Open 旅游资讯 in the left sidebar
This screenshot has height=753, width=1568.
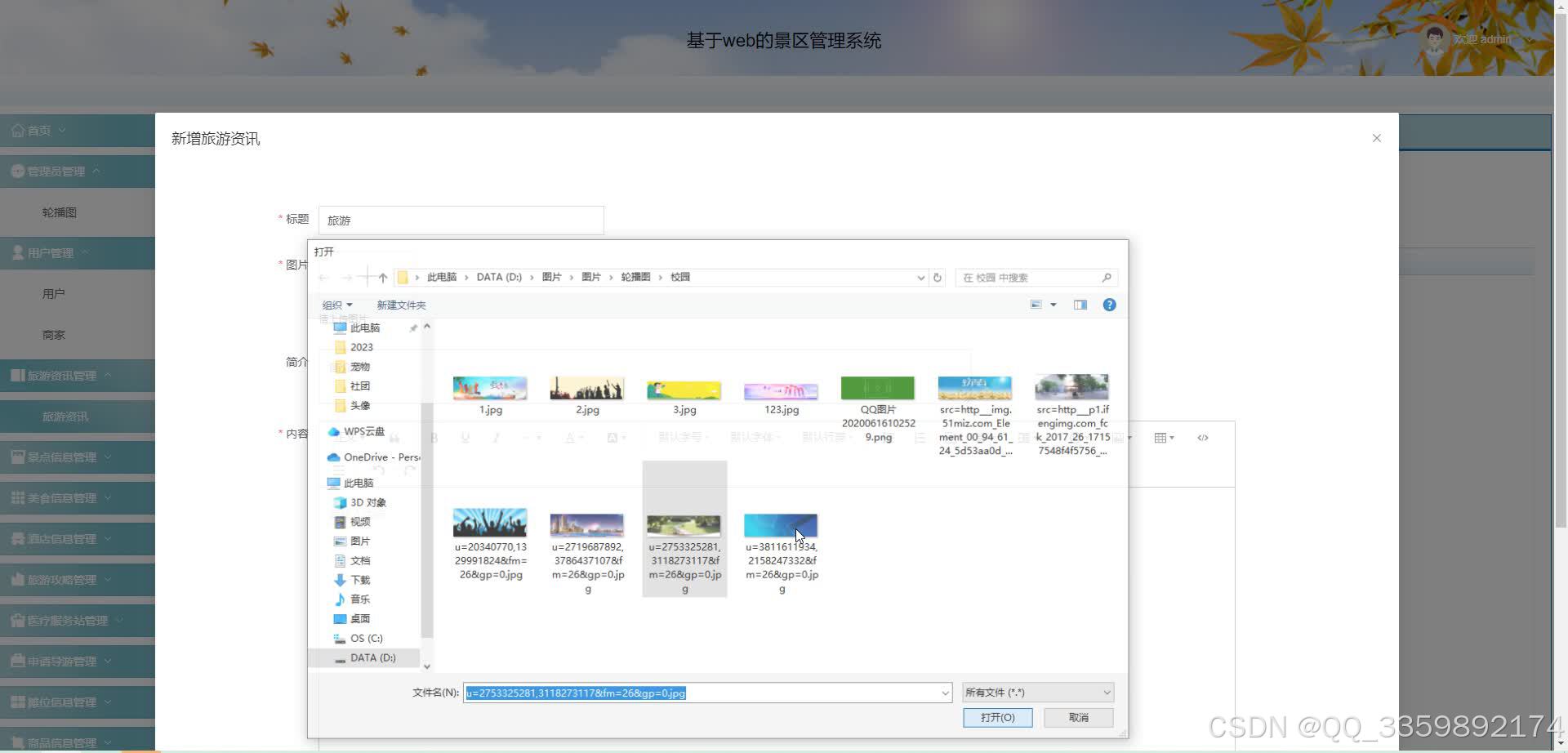coord(78,417)
